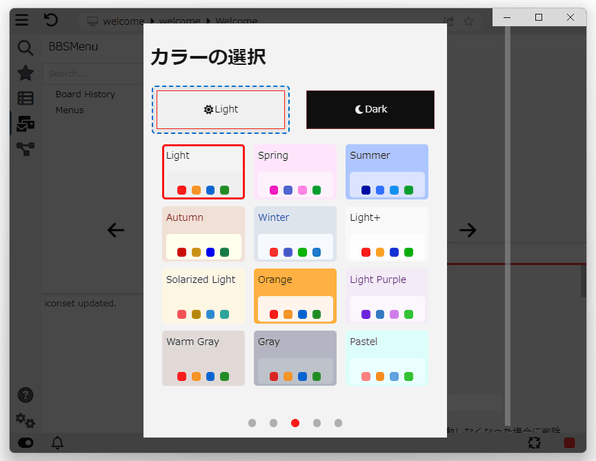Select the Light mode option

tap(221, 109)
